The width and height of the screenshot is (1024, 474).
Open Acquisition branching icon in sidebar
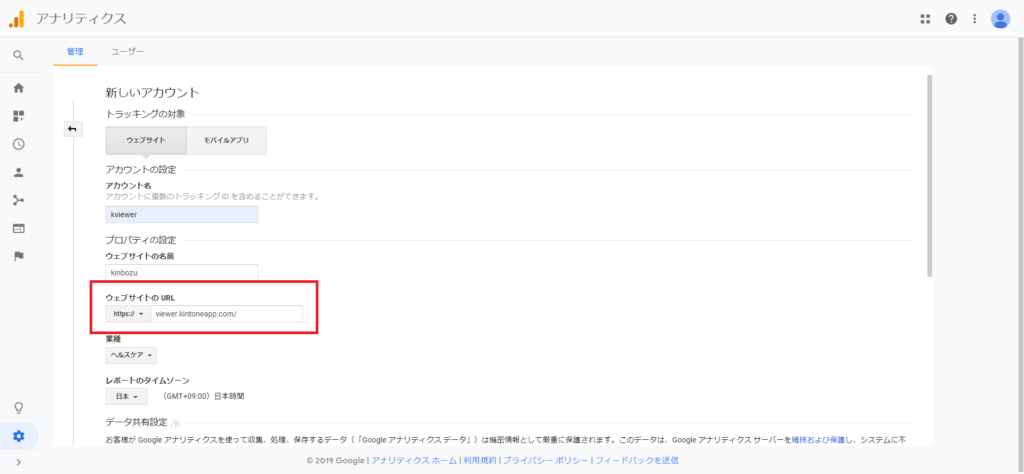coord(18,200)
